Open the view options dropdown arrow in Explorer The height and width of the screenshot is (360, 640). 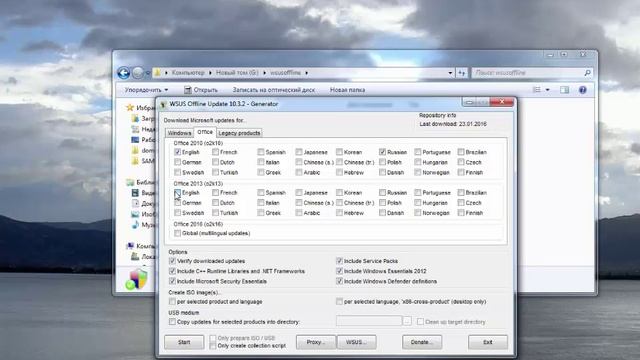point(547,90)
